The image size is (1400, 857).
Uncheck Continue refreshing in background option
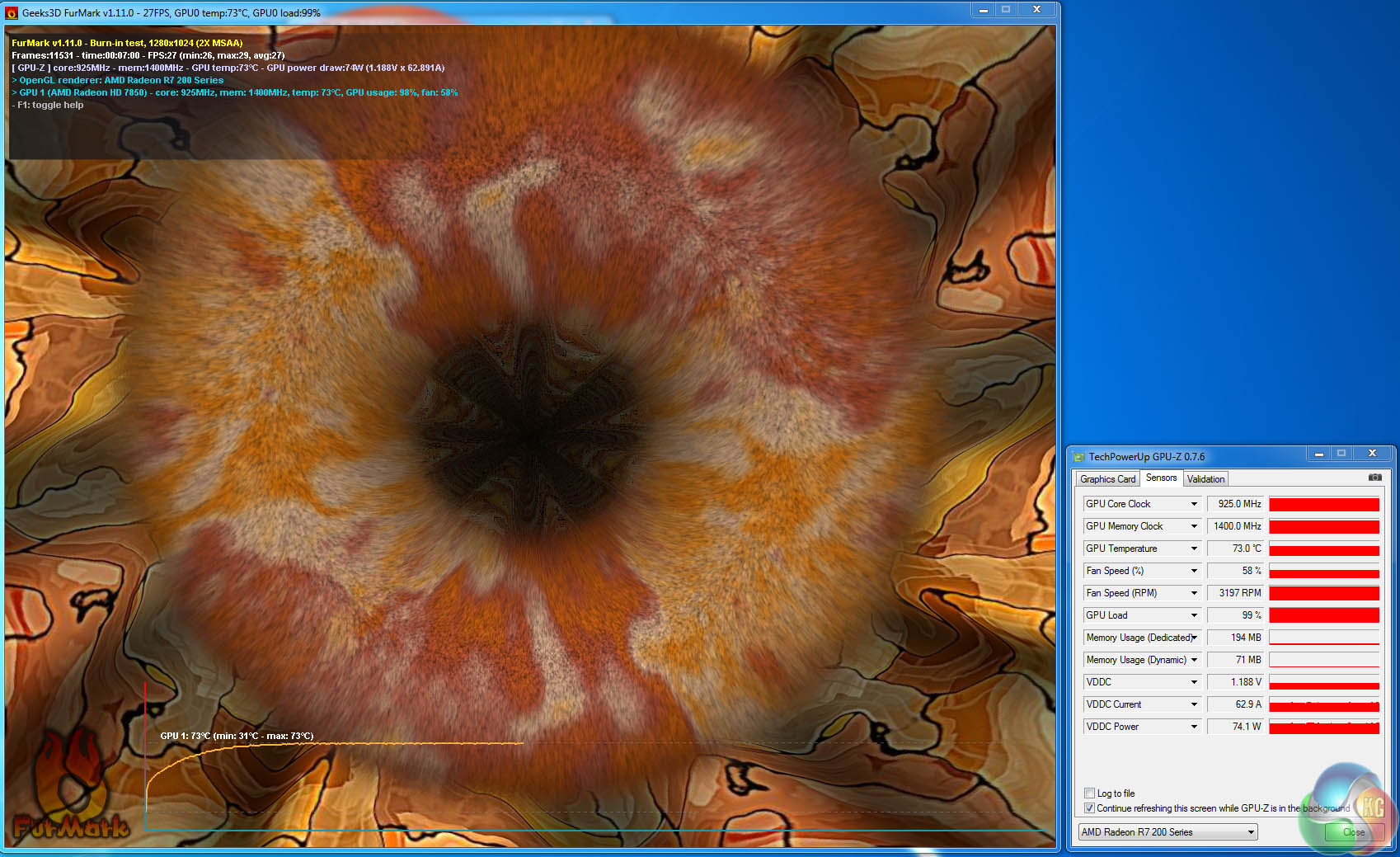[x=1089, y=808]
